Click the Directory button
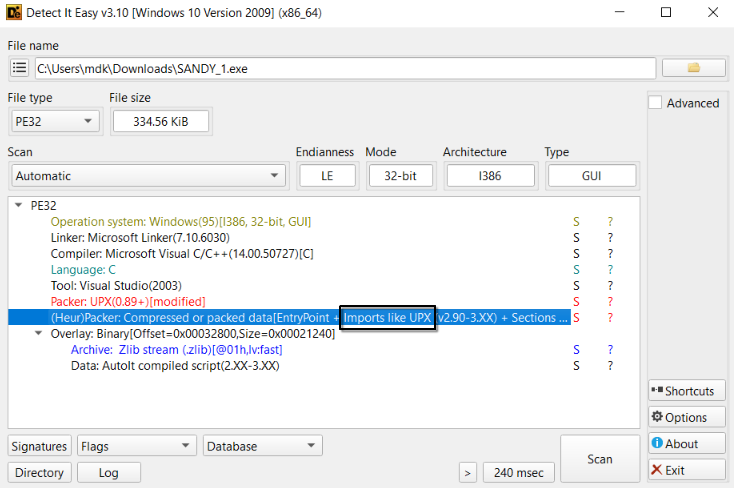Viewport: 734px width, 488px height. (40, 472)
